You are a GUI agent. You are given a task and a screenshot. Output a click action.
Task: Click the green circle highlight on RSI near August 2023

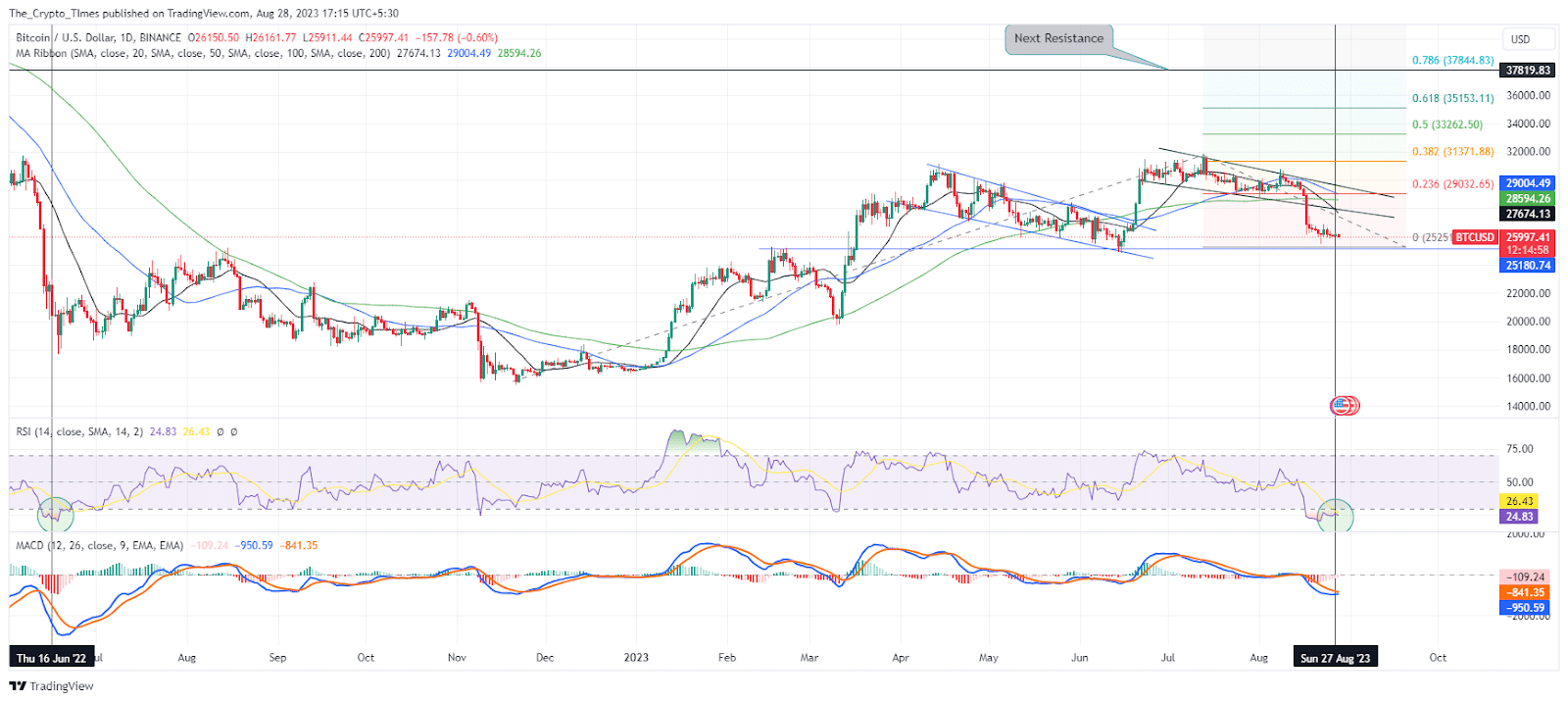click(1335, 515)
